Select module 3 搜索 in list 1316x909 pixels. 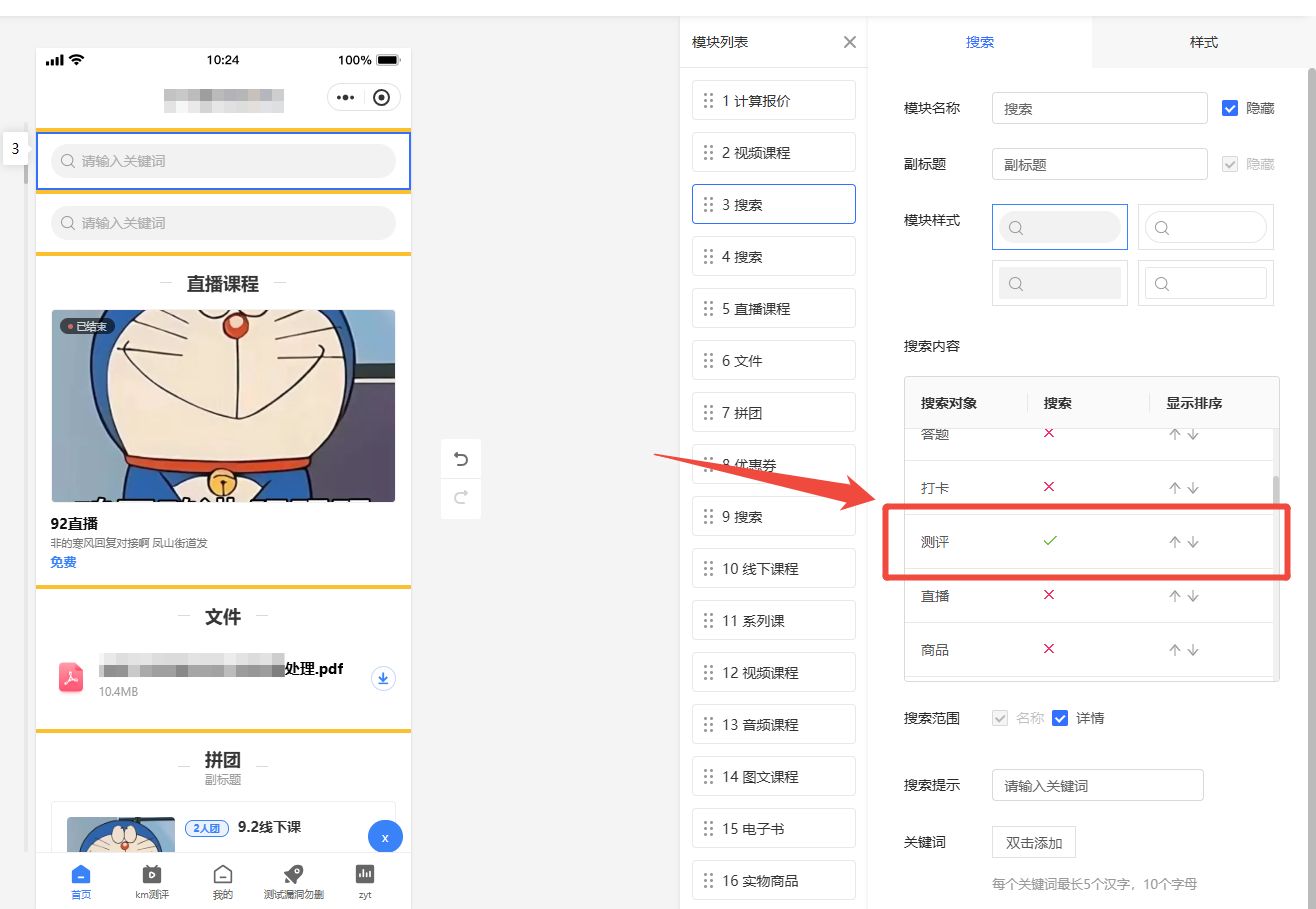[774, 204]
